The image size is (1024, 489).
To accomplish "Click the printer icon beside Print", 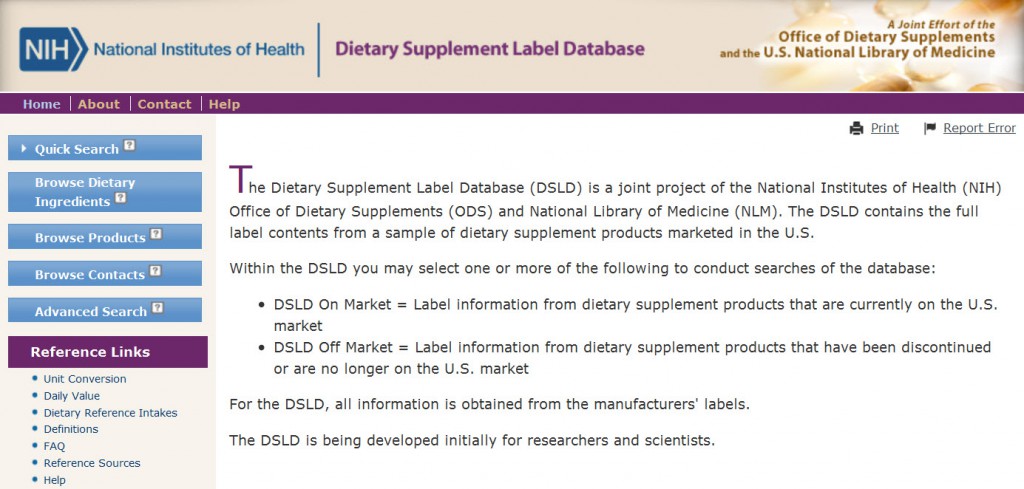I will click(856, 129).
